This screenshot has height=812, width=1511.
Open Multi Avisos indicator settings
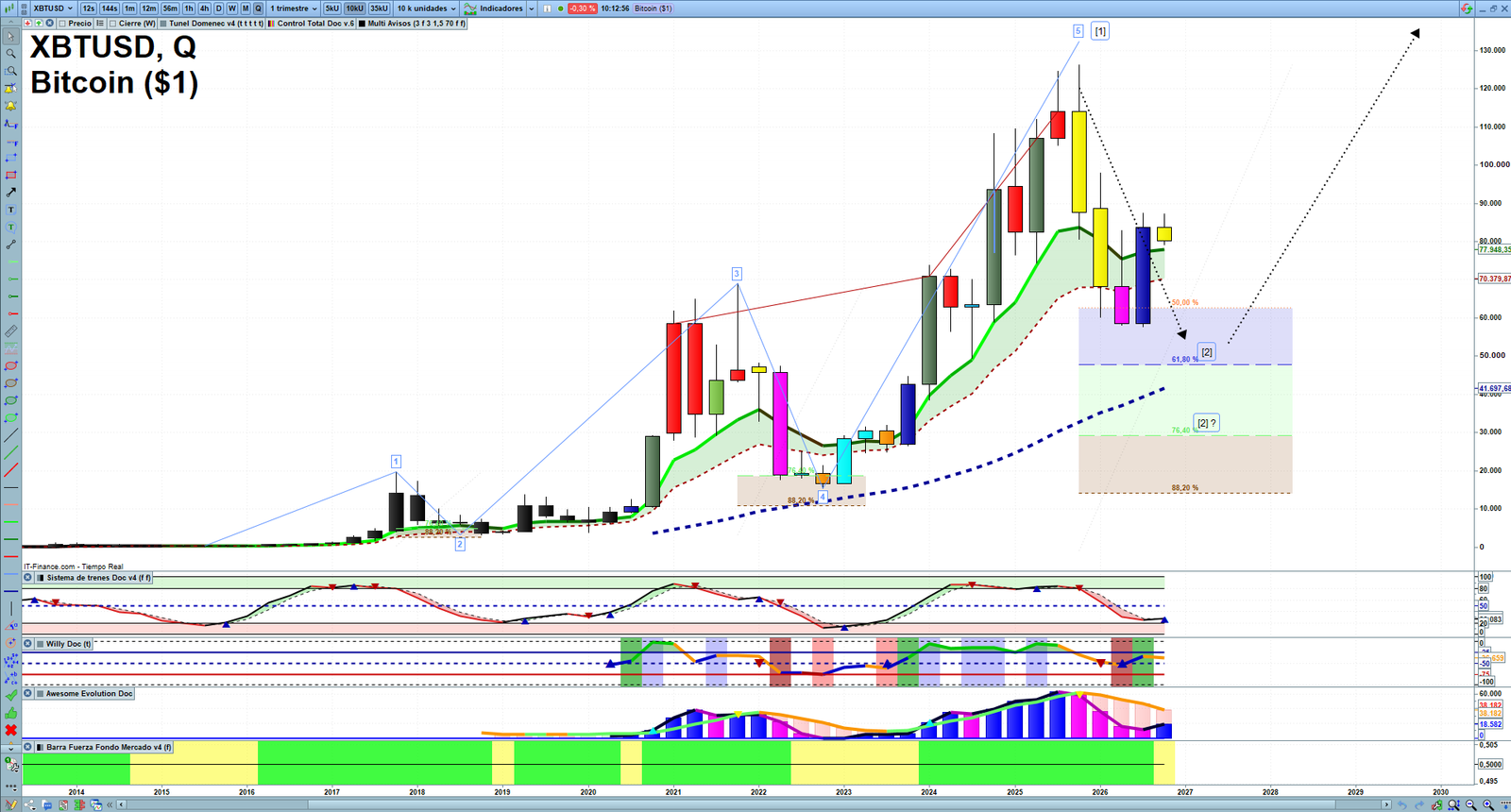[x=413, y=24]
